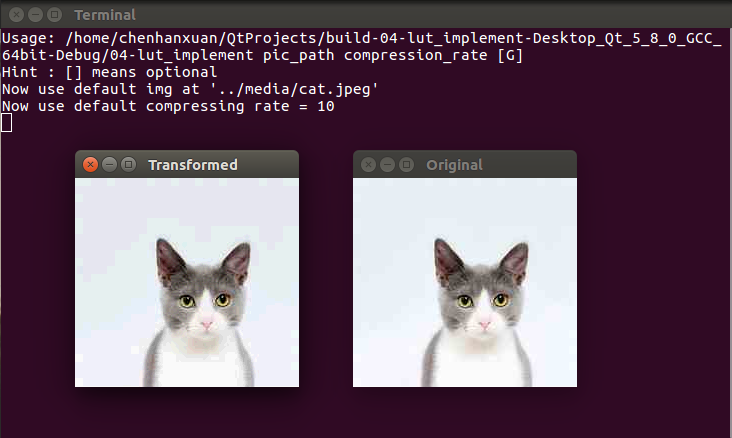
Task: Click the cat's pink nose in Original
Action: 485,324
